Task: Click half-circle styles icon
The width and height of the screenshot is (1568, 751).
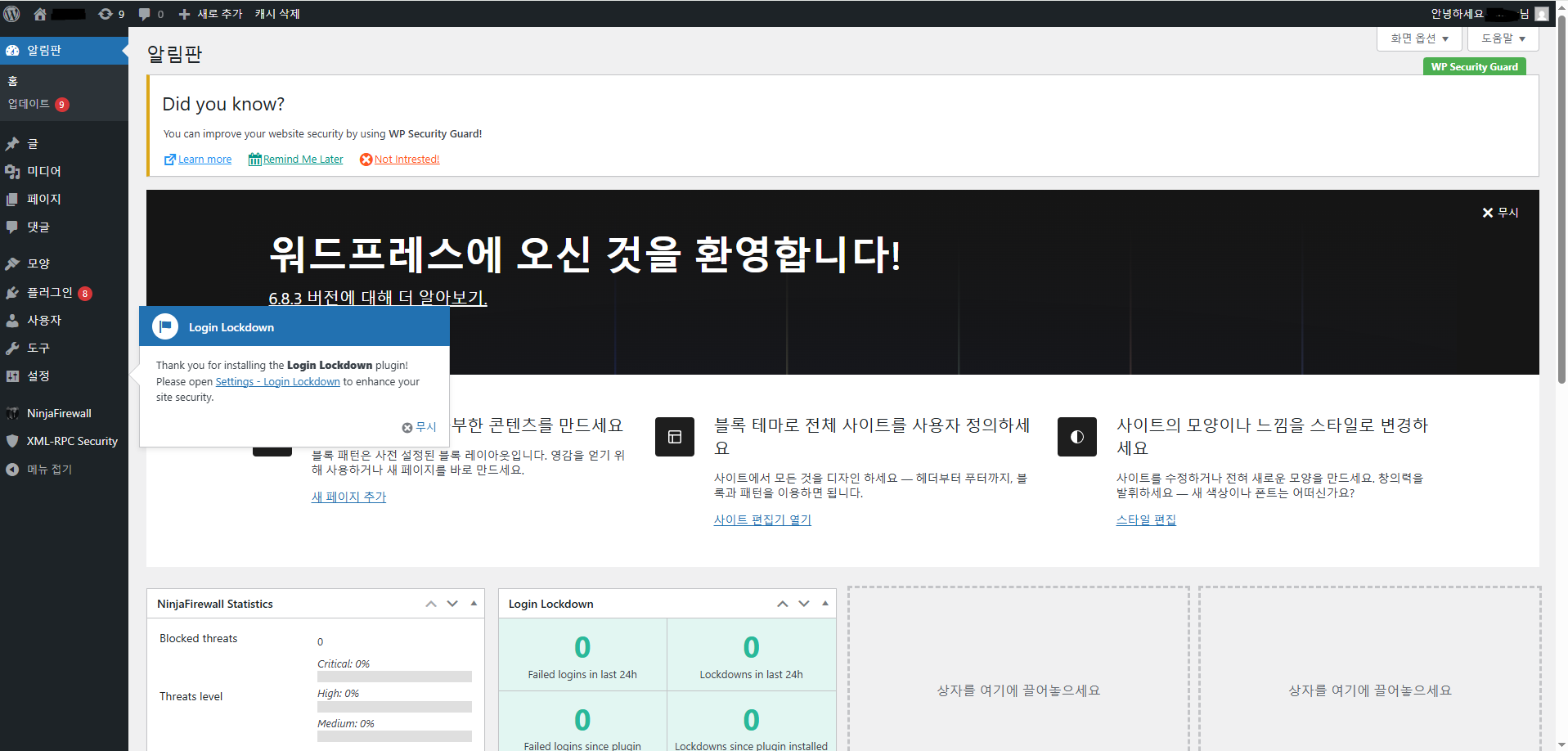Action: coord(1077,437)
